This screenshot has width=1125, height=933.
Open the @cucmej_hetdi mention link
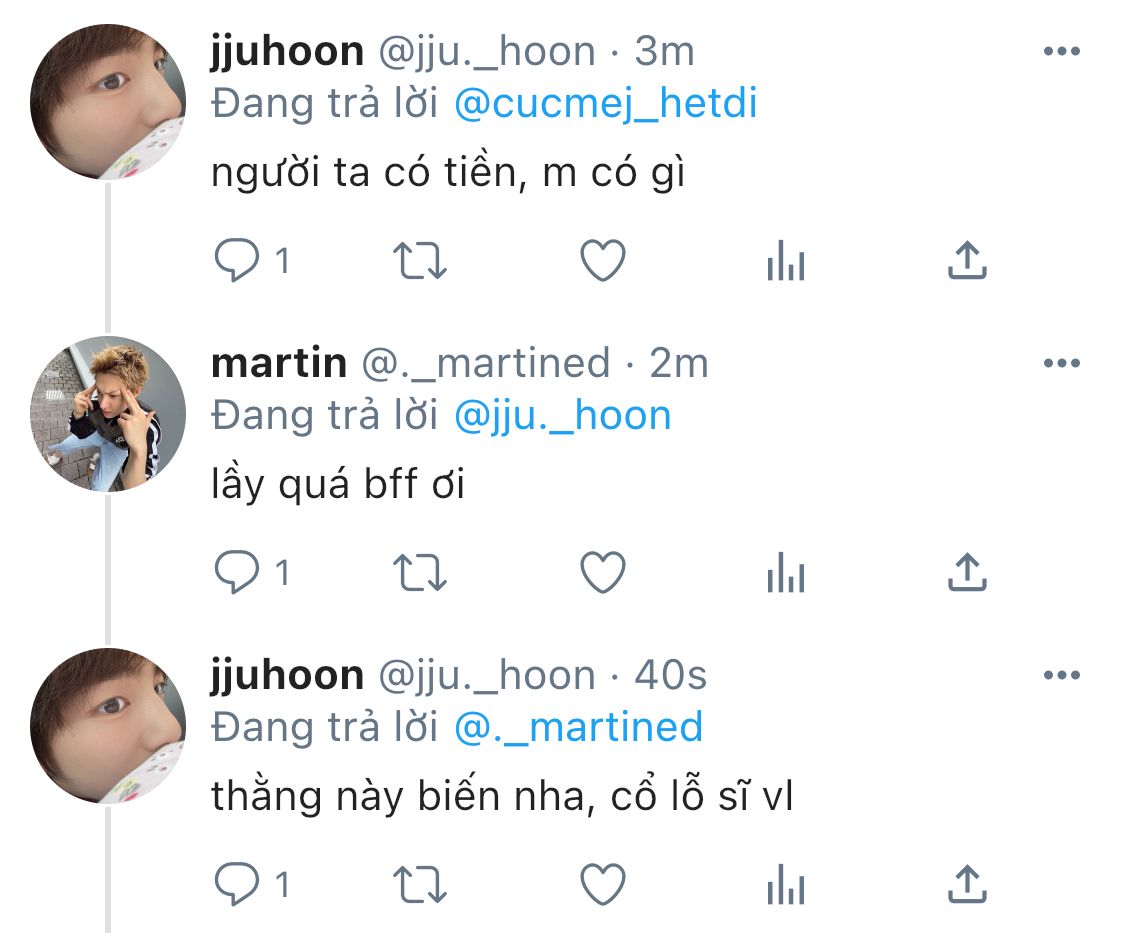coord(605,104)
